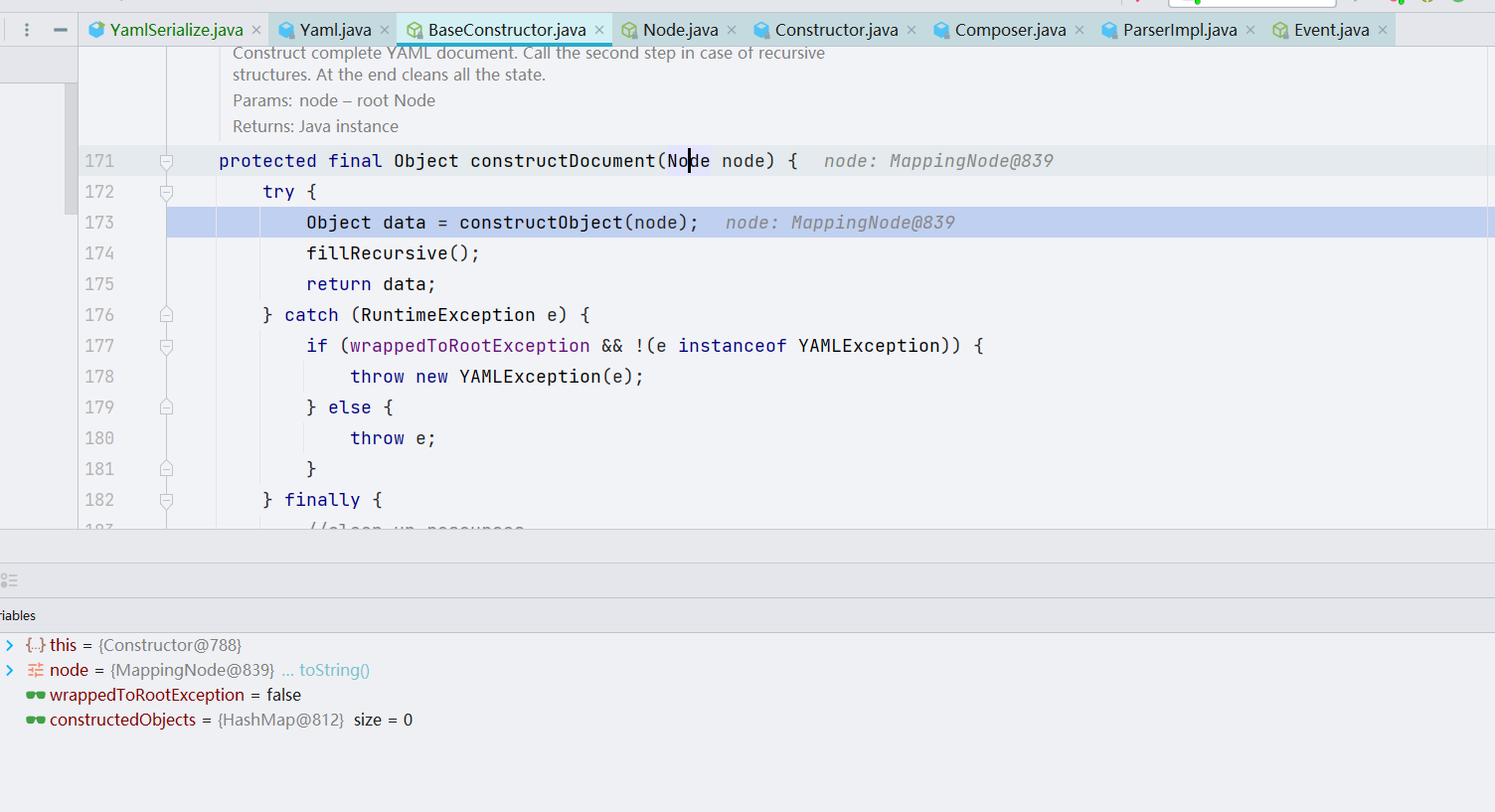Close the BaseConstructor.java tab

pyautogui.click(x=599, y=30)
